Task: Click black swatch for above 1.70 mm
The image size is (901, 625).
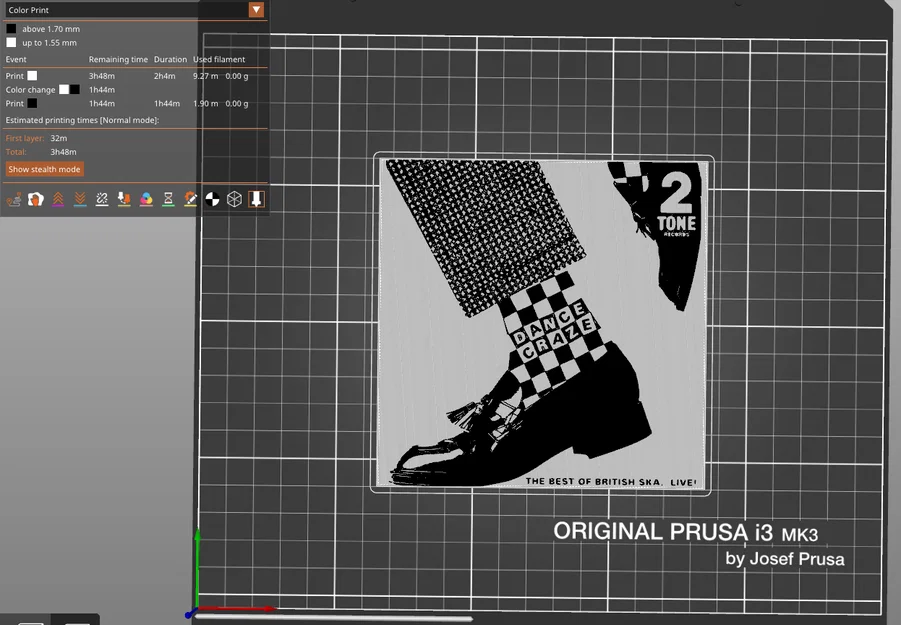Action: pyautogui.click(x=11, y=29)
